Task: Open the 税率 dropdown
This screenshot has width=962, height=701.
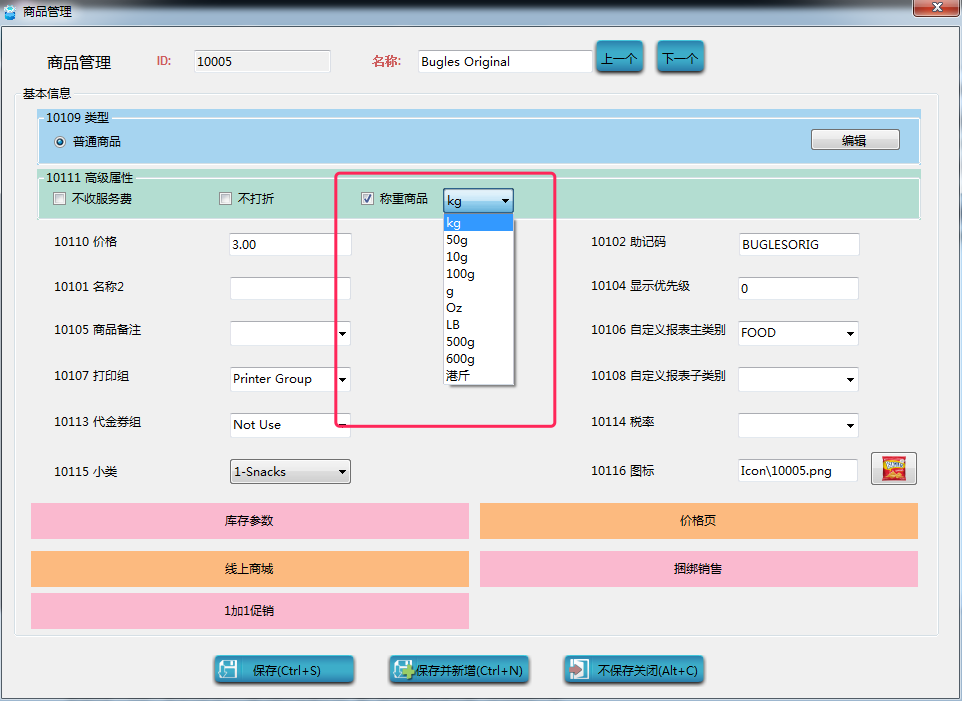Action: tap(850, 425)
